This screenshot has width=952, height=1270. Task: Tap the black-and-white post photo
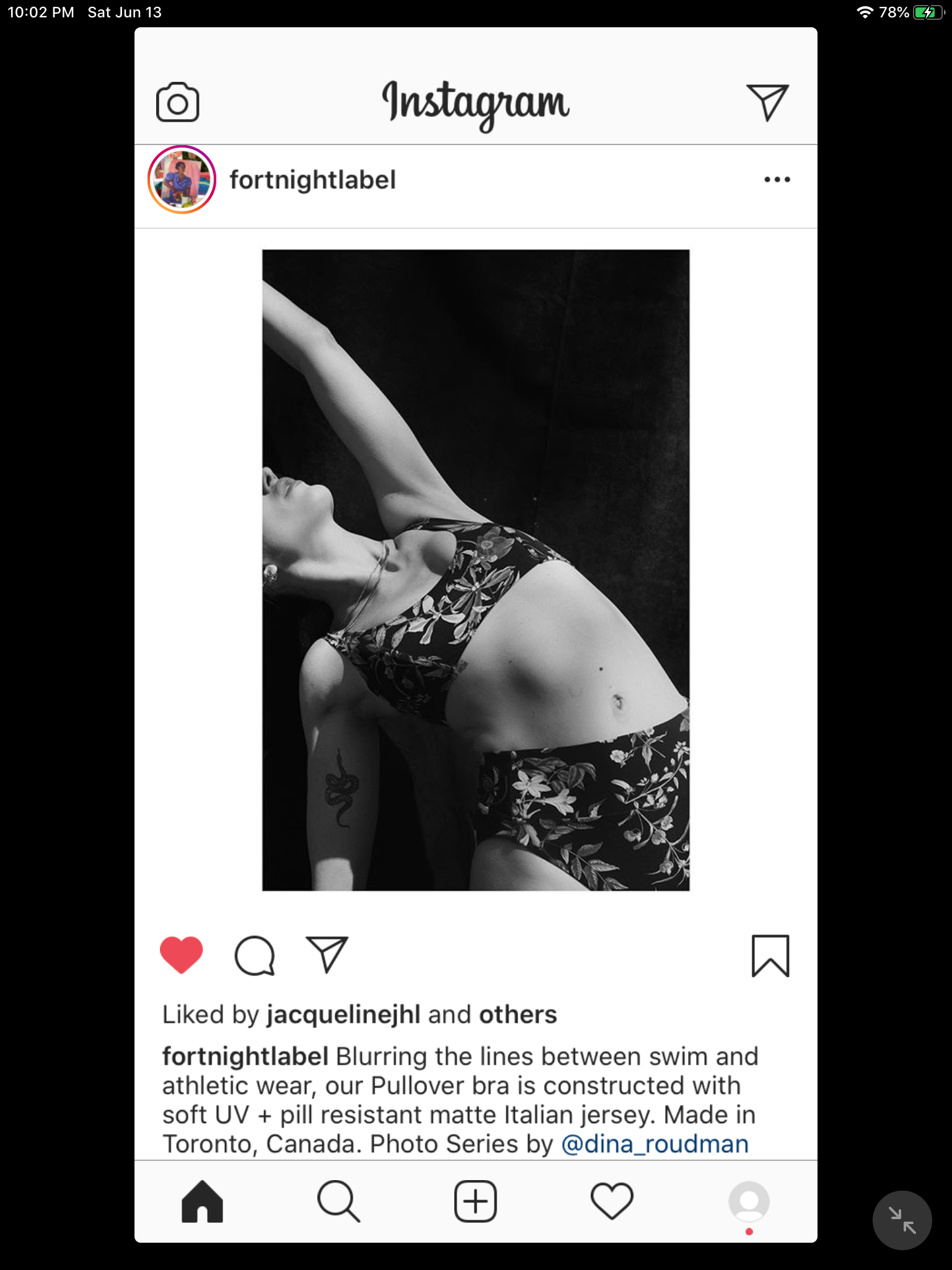click(475, 570)
